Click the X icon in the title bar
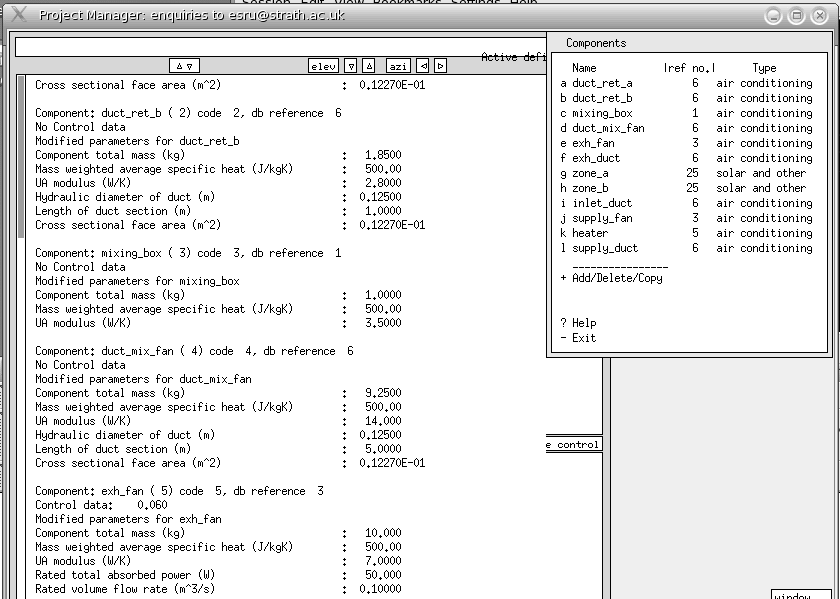The image size is (840, 599). click(18, 15)
